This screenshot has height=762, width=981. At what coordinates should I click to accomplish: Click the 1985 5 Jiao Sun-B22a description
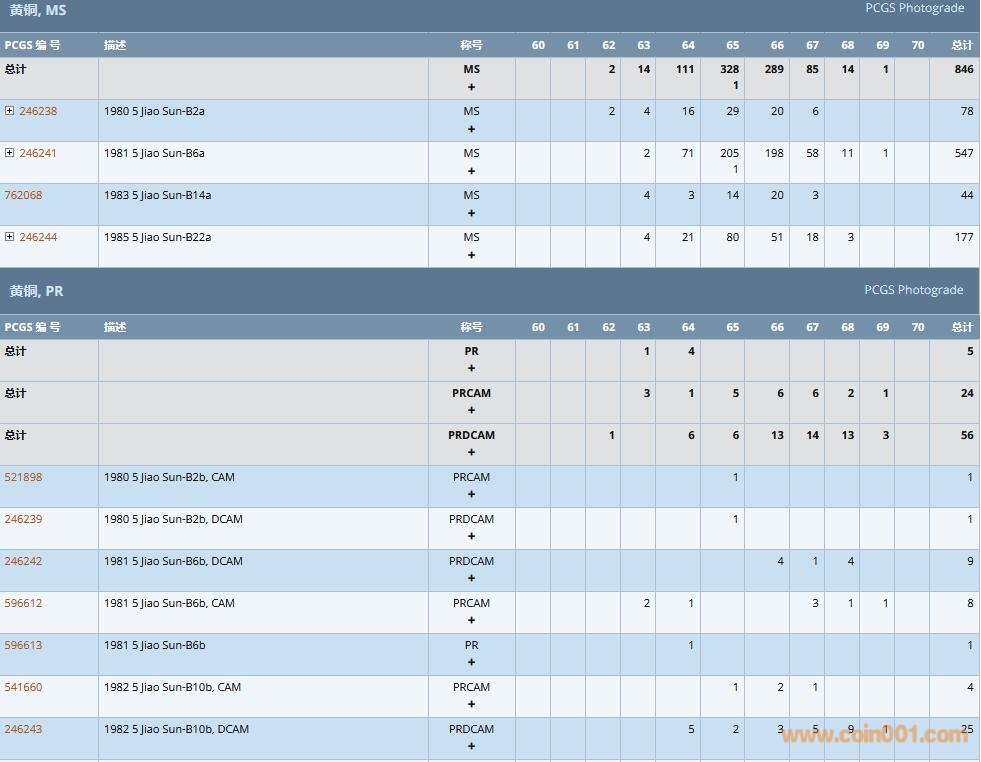tap(157, 237)
